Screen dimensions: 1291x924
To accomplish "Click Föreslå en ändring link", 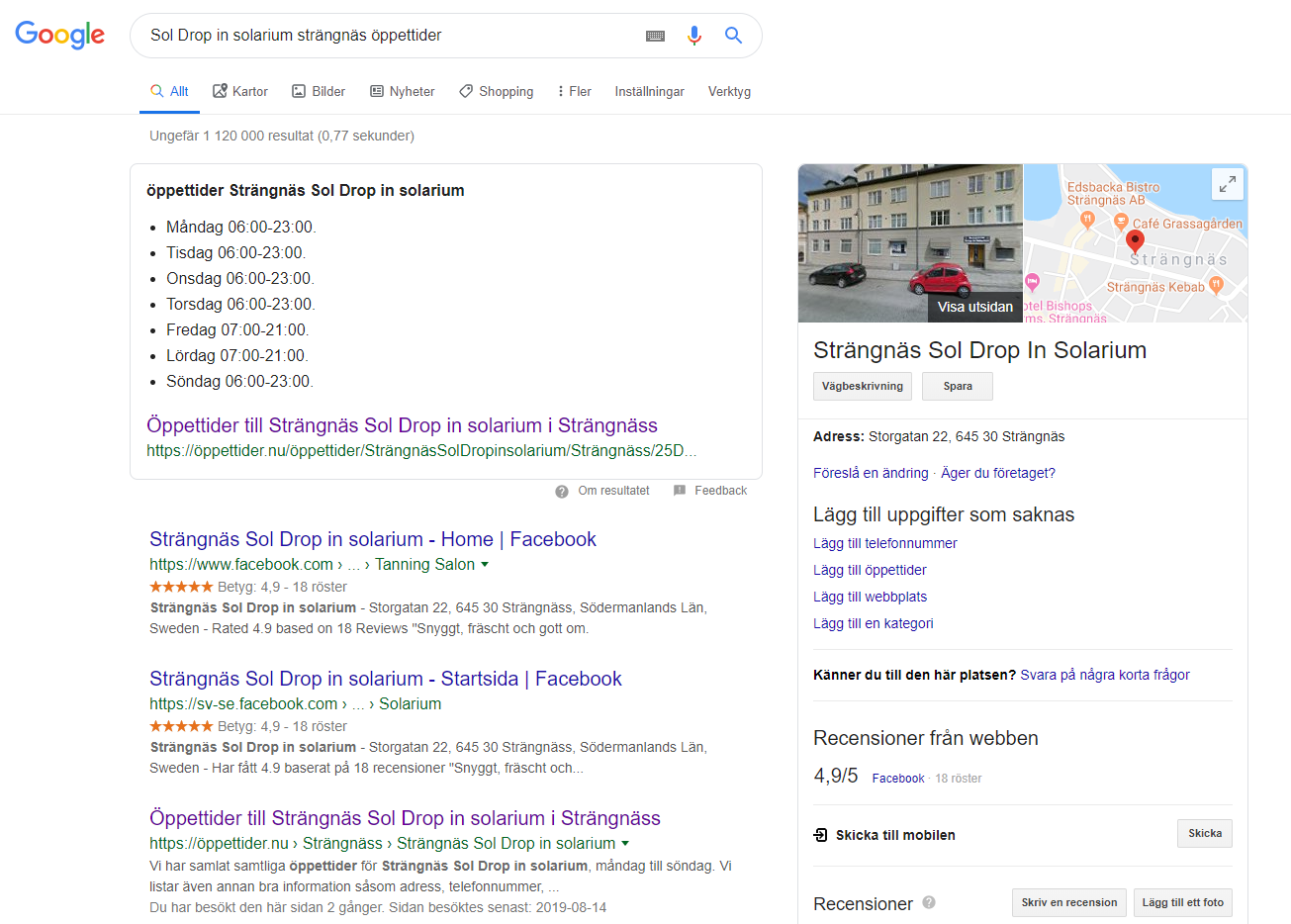I will pos(871,473).
